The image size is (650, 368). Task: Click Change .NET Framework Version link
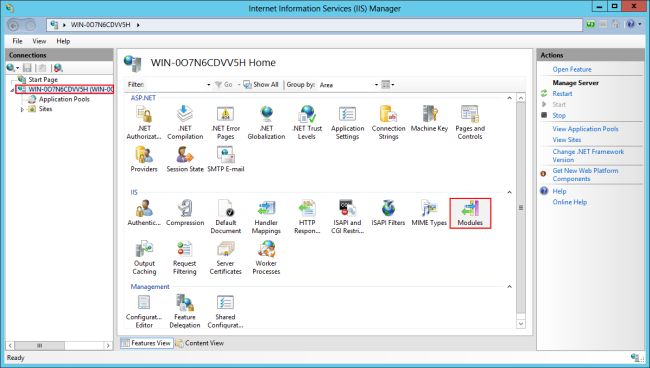point(588,156)
